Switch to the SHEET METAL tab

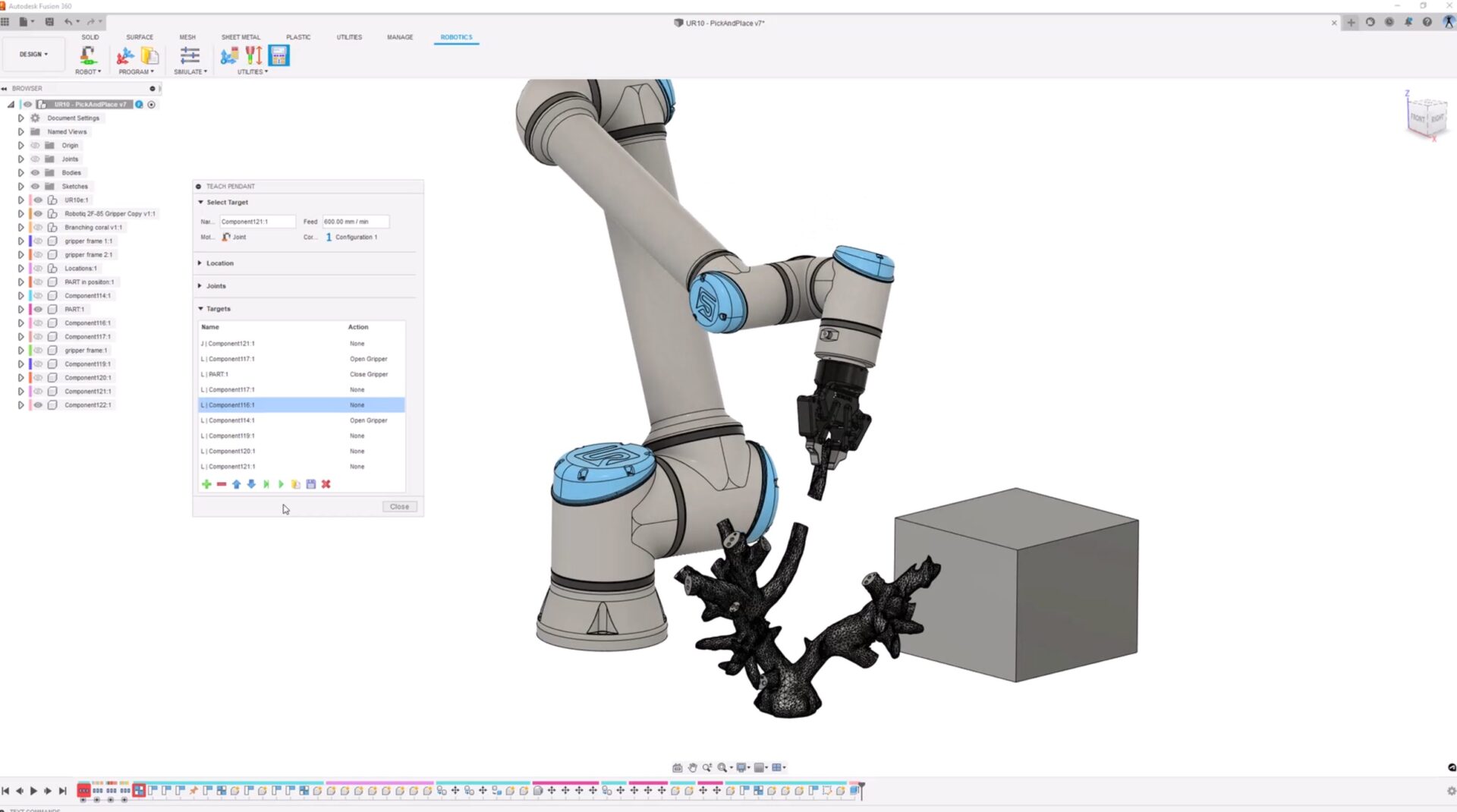pyautogui.click(x=241, y=37)
